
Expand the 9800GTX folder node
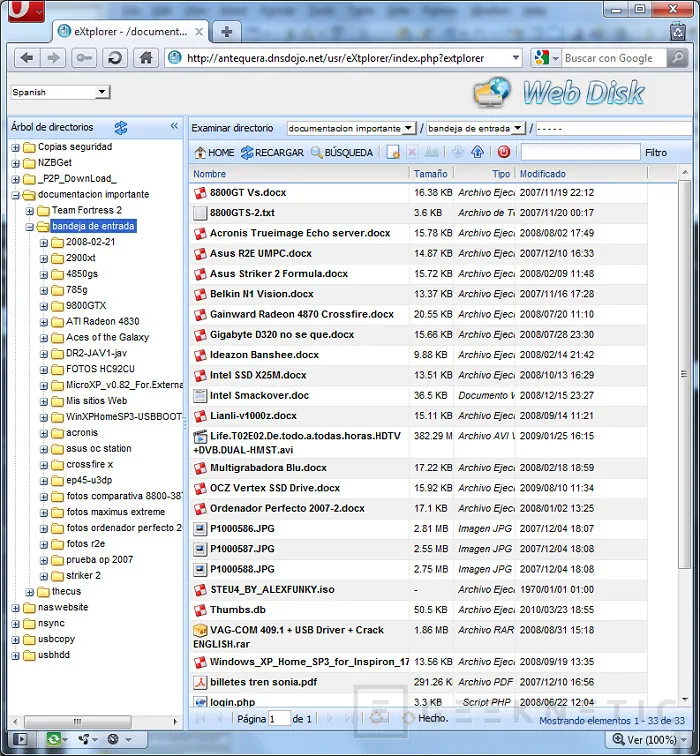[x=43, y=306]
